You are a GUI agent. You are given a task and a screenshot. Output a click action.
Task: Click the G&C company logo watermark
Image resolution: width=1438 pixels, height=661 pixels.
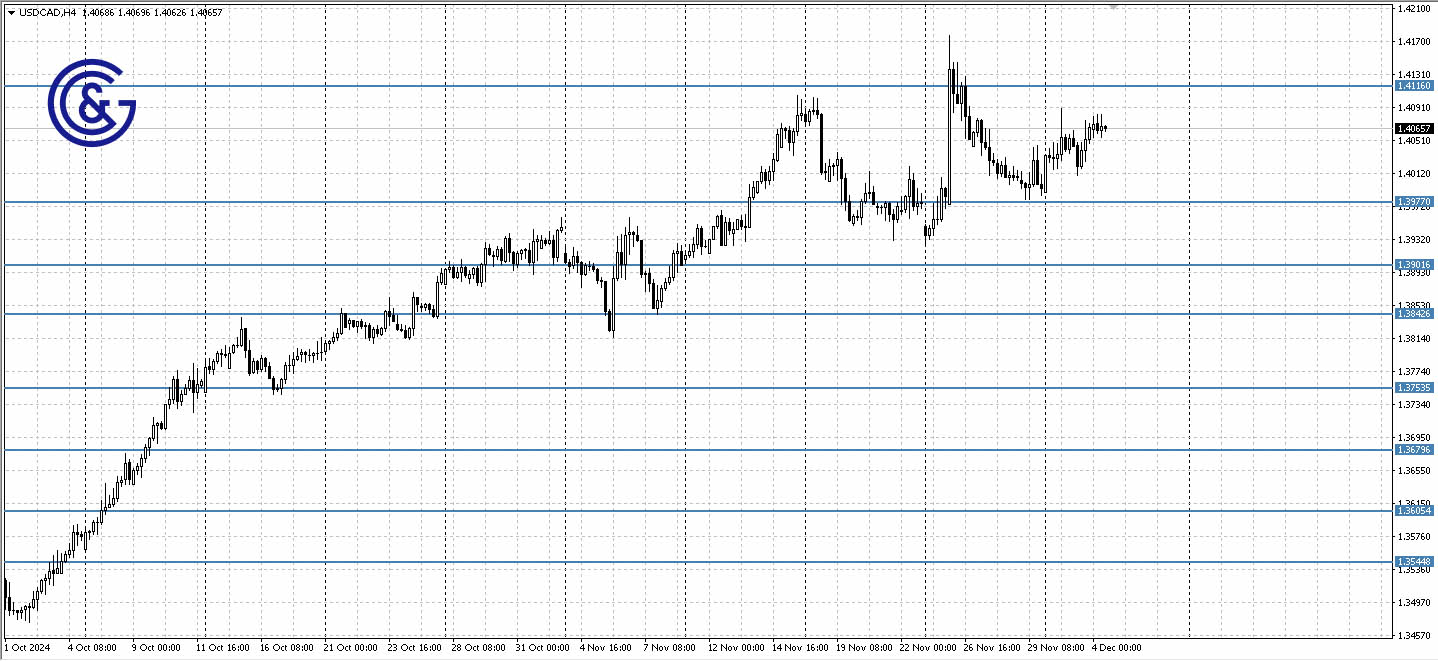pyautogui.click(x=90, y=105)
